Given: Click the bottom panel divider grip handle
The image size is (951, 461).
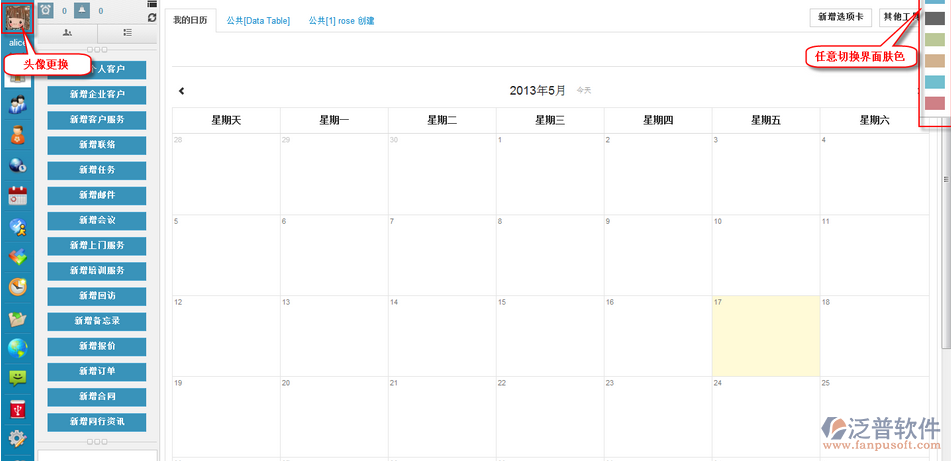Looking at the screenshot, I should (x=97, y=441).
